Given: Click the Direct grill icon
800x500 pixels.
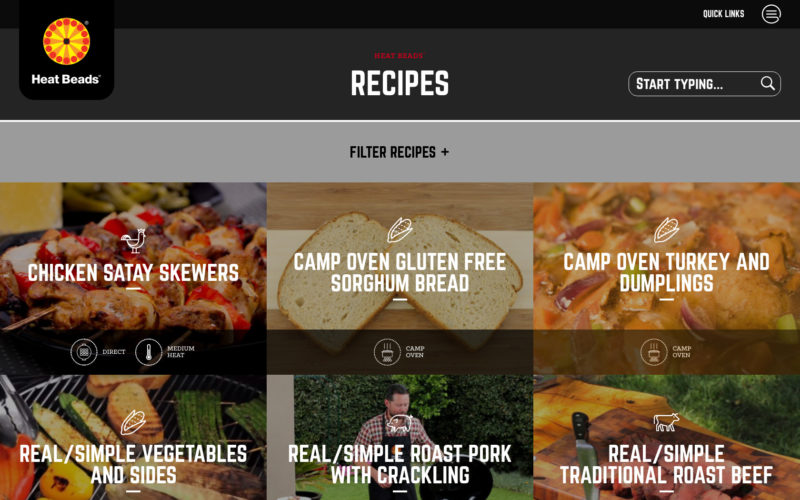Looking at the screenshot, I should click(84, 352).
